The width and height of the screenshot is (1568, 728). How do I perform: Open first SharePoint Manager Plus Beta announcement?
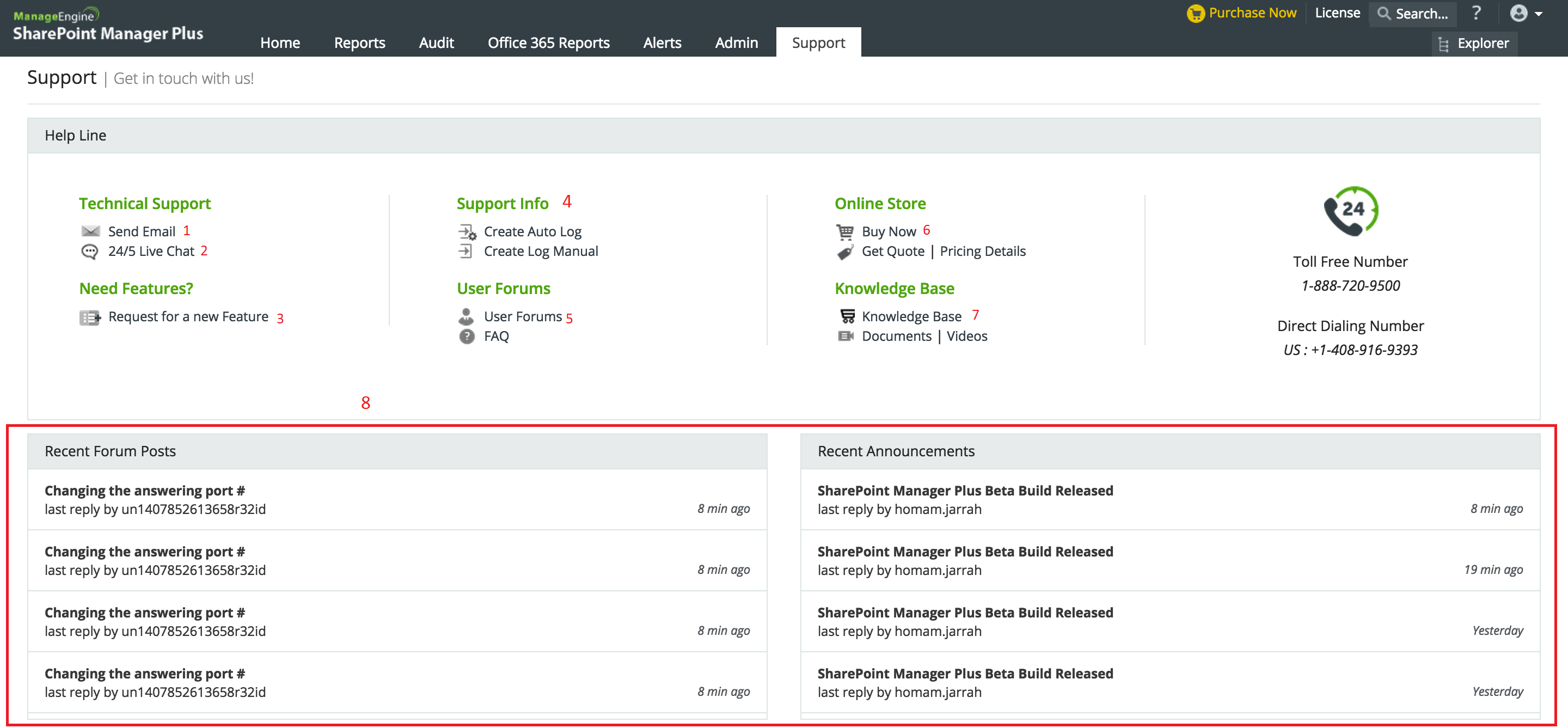pyautogui.click(x=964, y=491)
